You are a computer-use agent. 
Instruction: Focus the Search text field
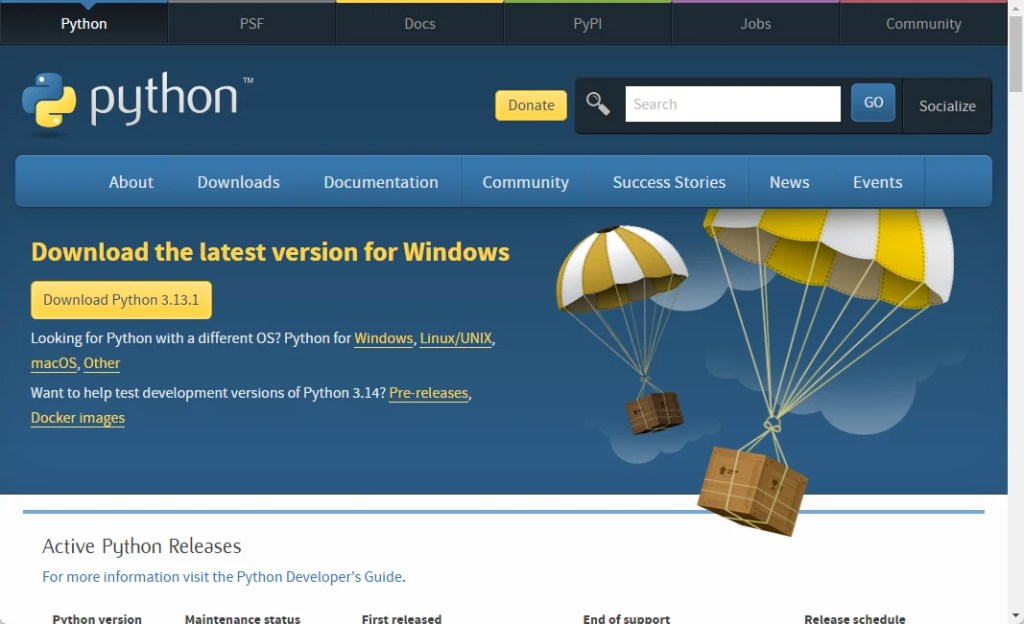(x=732, y=104)
